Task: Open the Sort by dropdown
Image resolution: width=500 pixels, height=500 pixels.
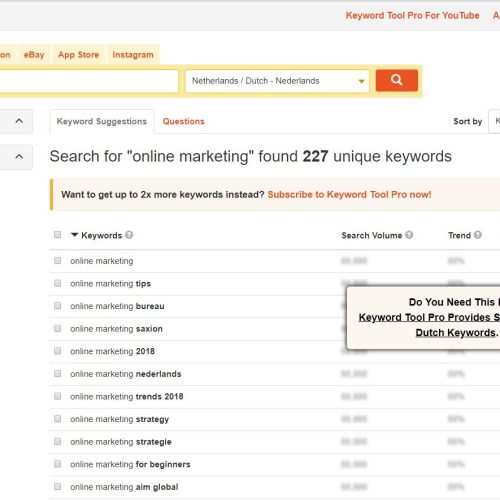Action: point(494,121)
